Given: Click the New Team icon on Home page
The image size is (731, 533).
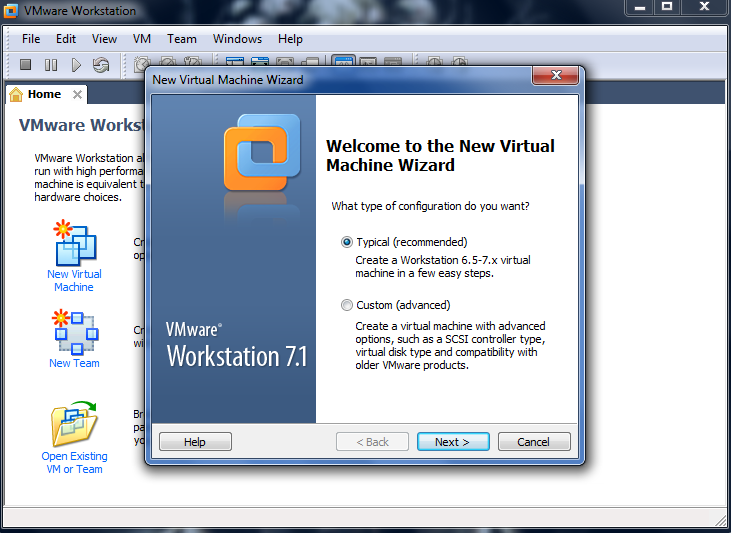Looking at the screenshot, I should tap(75, 332).
